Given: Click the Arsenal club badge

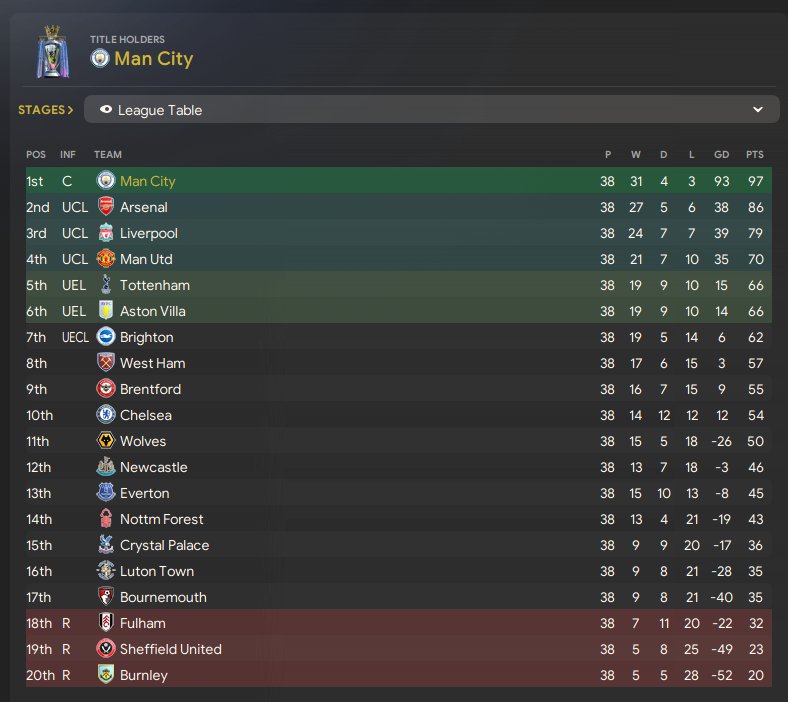Looking at the screenshot, I should 105,207.
